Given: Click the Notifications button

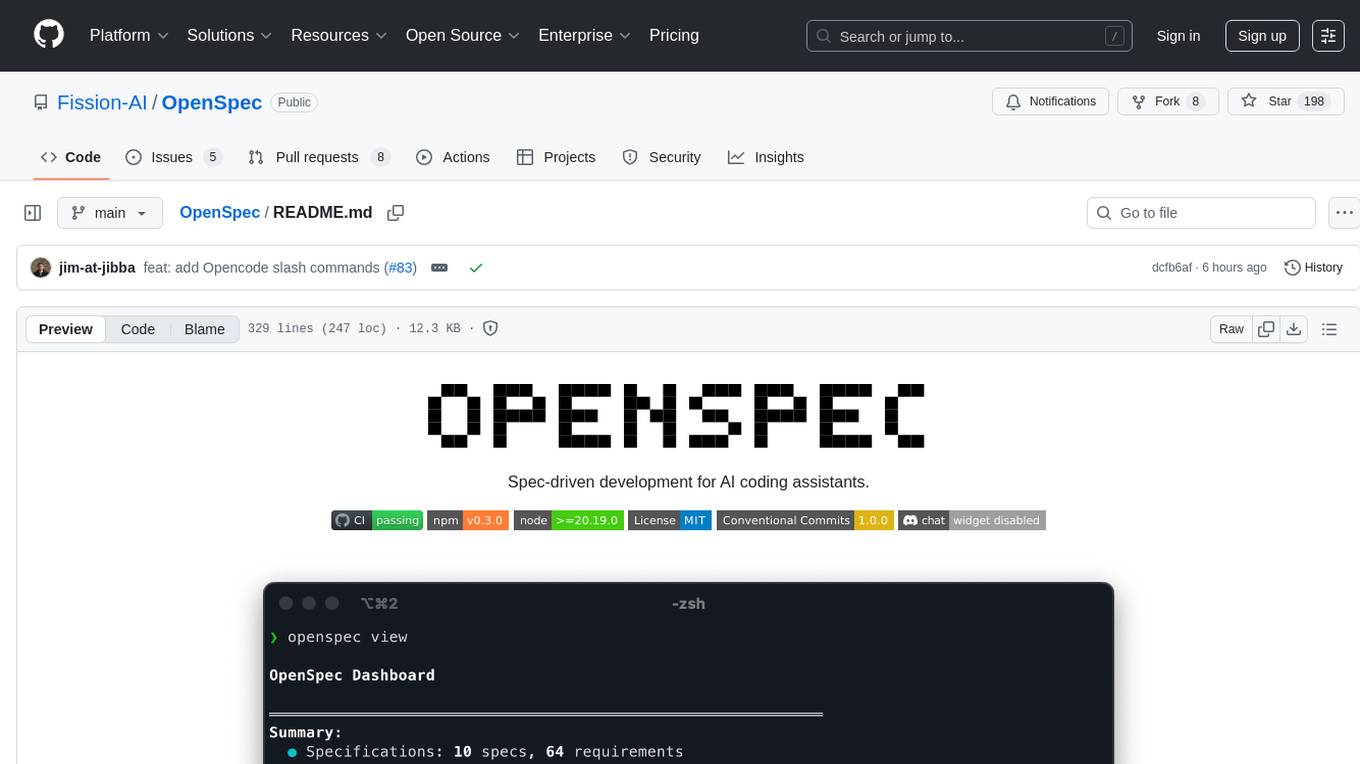Looking at the screenshot, I should click(x=1051, y=101).
